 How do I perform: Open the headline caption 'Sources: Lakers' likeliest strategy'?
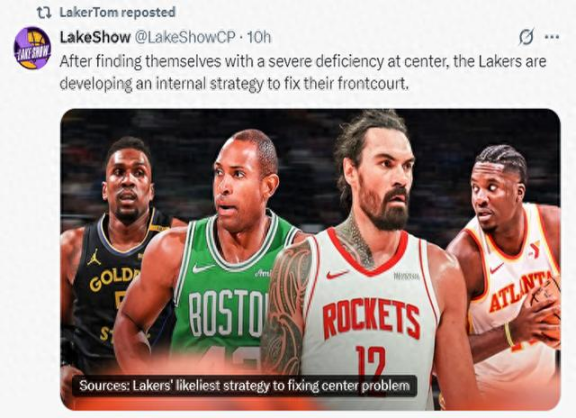(x=244, y=386)
